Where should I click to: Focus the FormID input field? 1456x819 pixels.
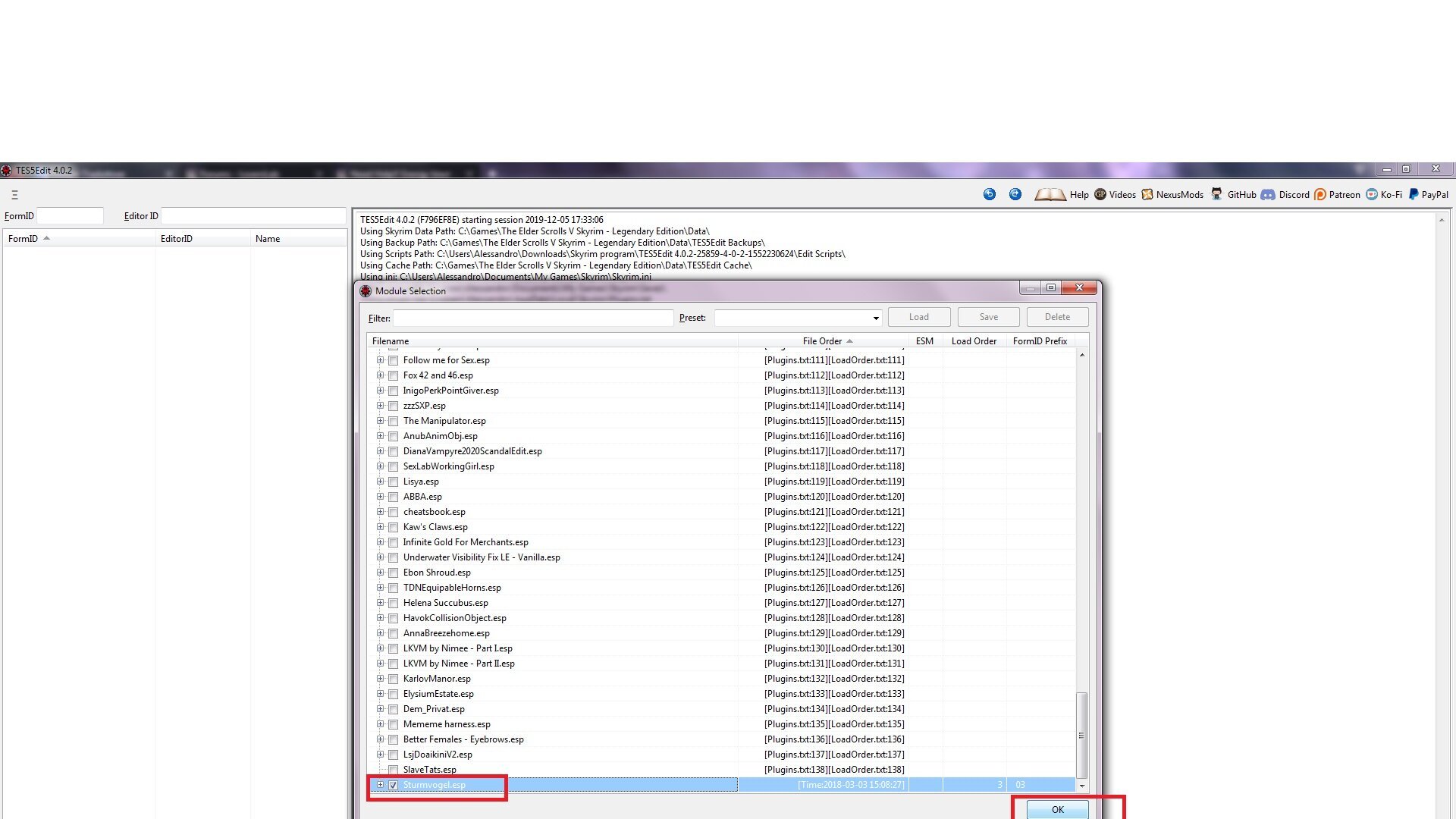tap(70, 216)
